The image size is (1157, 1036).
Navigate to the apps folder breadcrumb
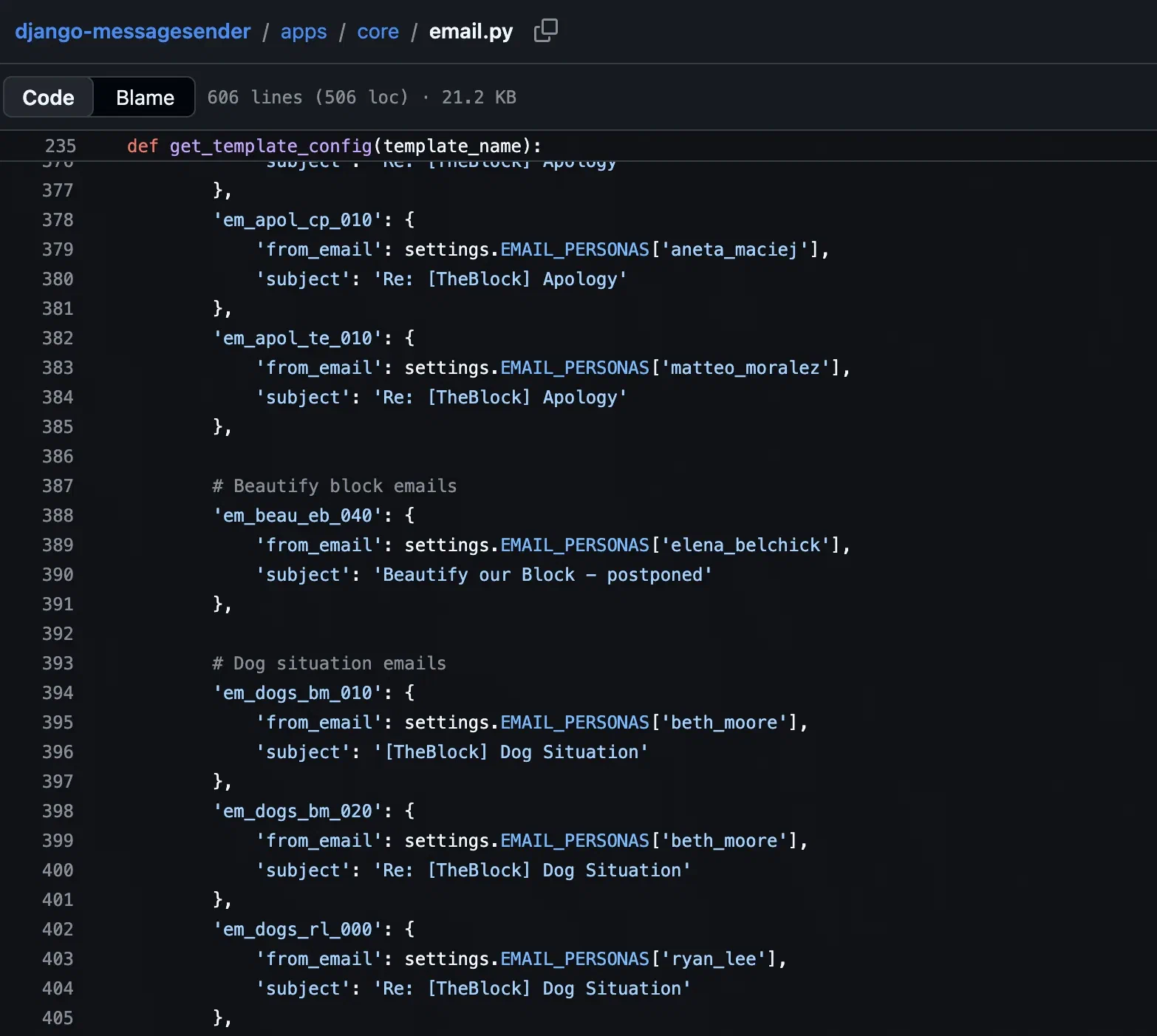coord(304,32)
